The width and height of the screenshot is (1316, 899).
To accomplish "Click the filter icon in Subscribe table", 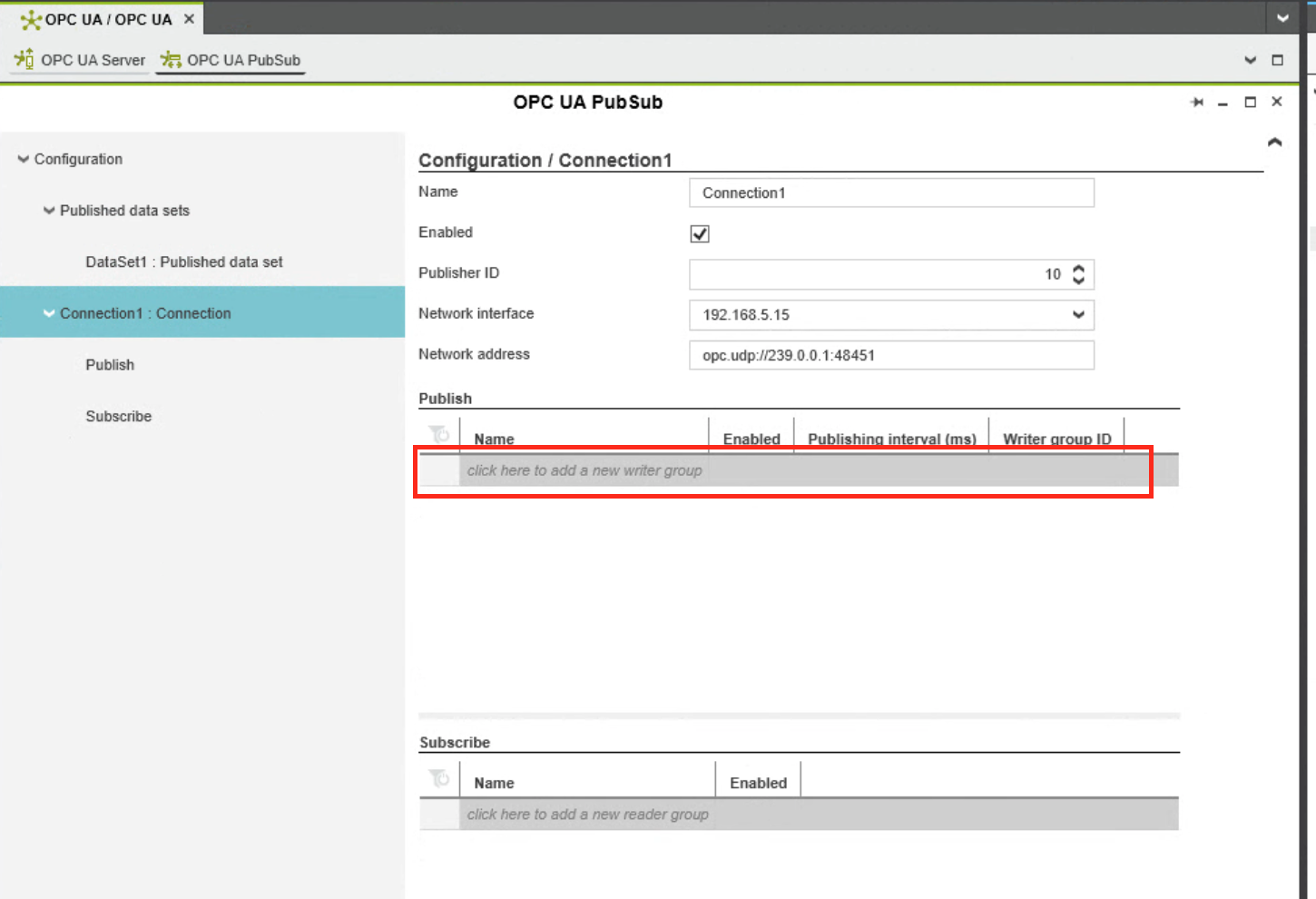I will [439, 779].
